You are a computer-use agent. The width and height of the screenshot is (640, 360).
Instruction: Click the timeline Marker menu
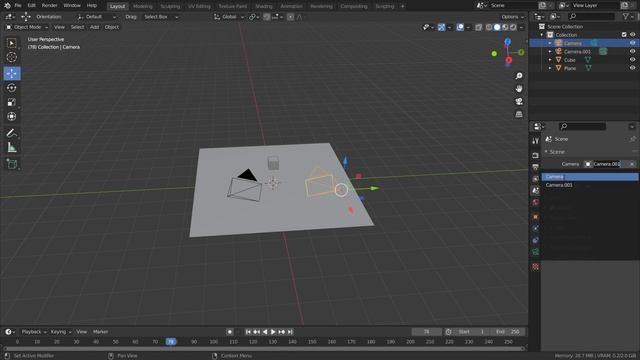pos(100,332)
